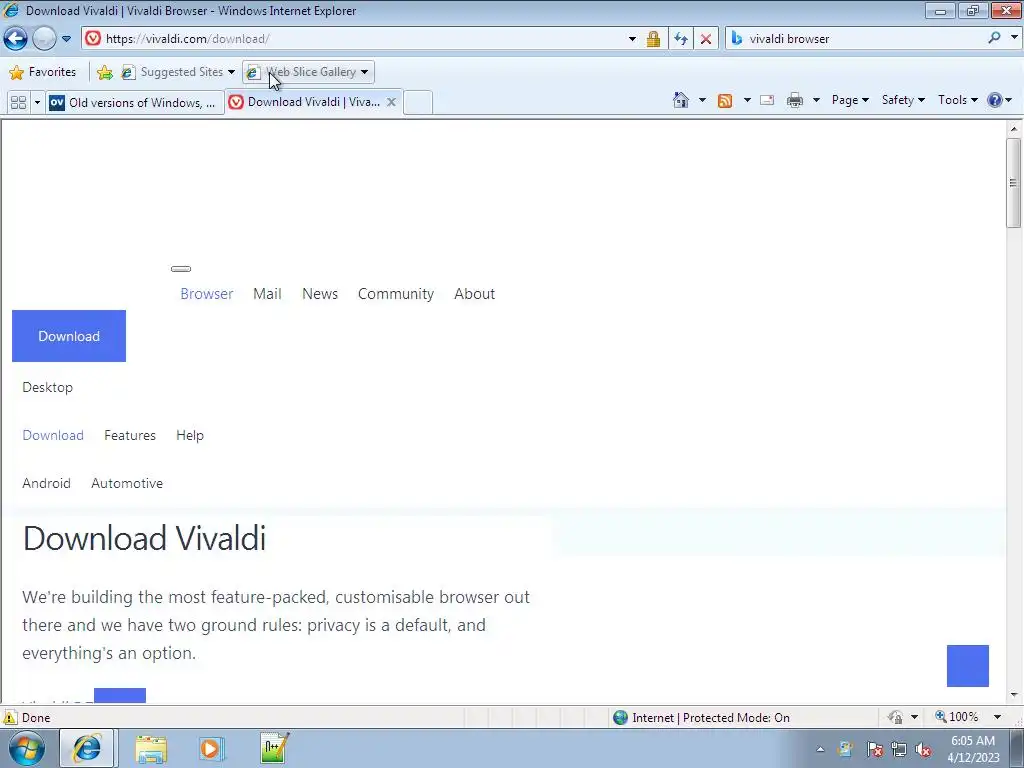Open the tab list dropdown arrow
This screenshot has height=768, width=1024.
pyautogui.click(x=37, y=103)
